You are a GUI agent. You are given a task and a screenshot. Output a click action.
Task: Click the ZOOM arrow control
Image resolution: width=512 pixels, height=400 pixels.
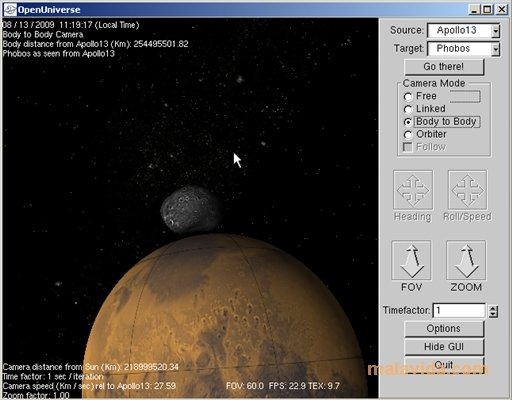tap(466, 260)
